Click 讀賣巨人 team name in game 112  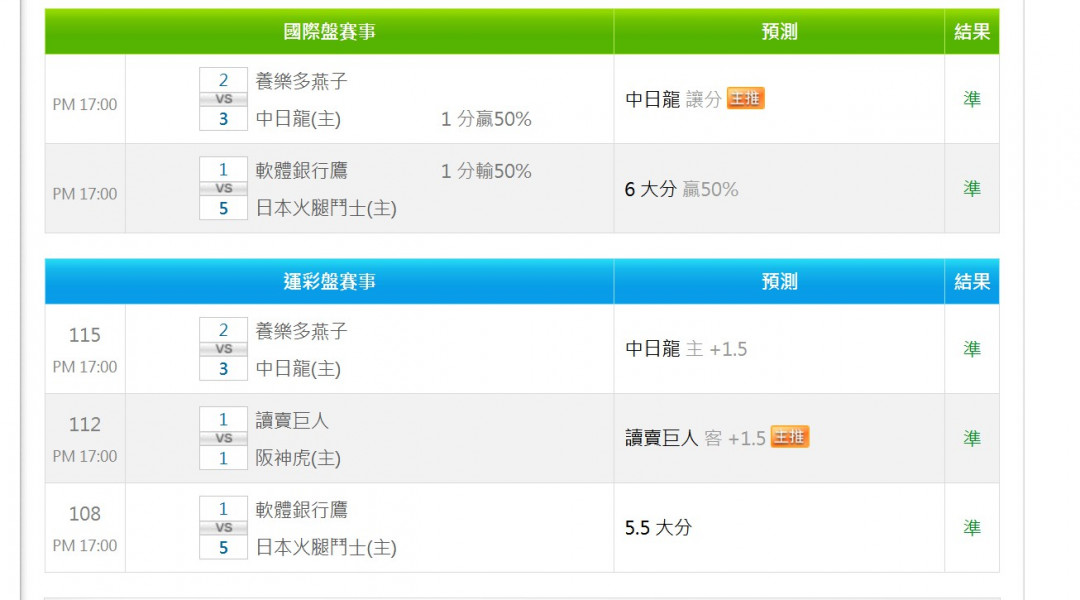point(292,420)
